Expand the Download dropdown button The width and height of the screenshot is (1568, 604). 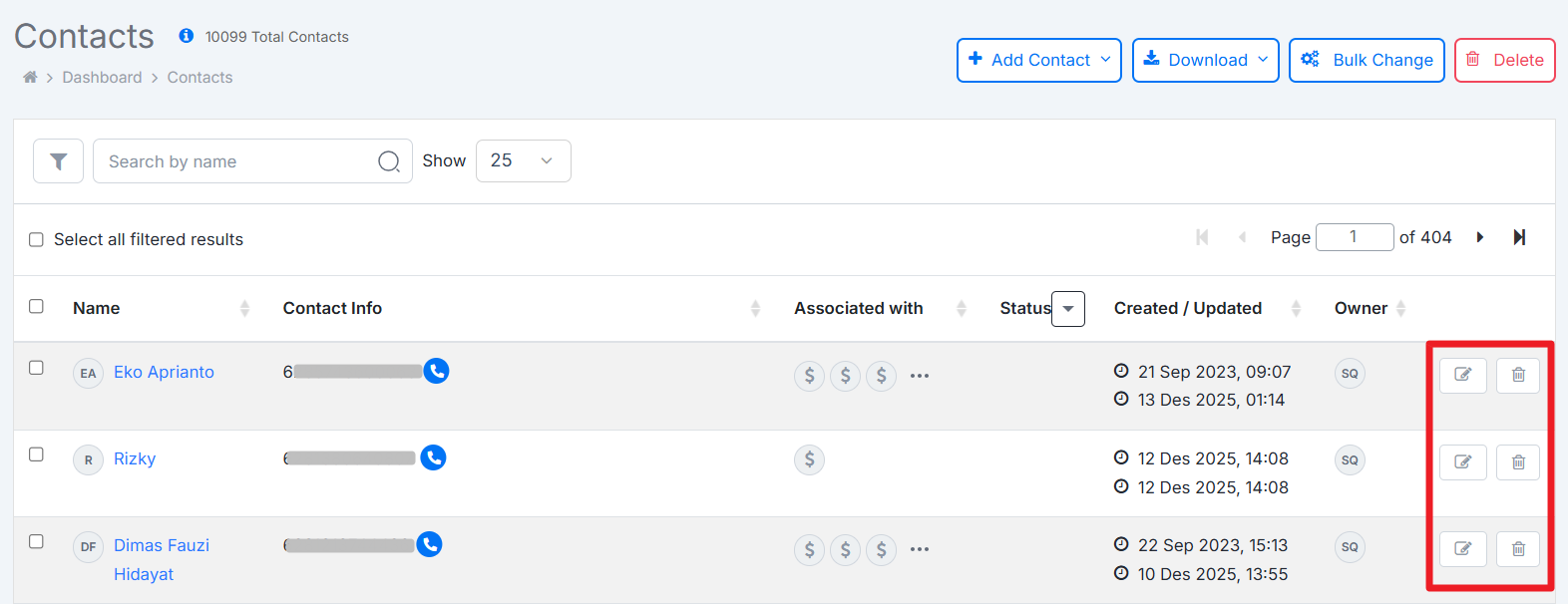[1205, 60]
